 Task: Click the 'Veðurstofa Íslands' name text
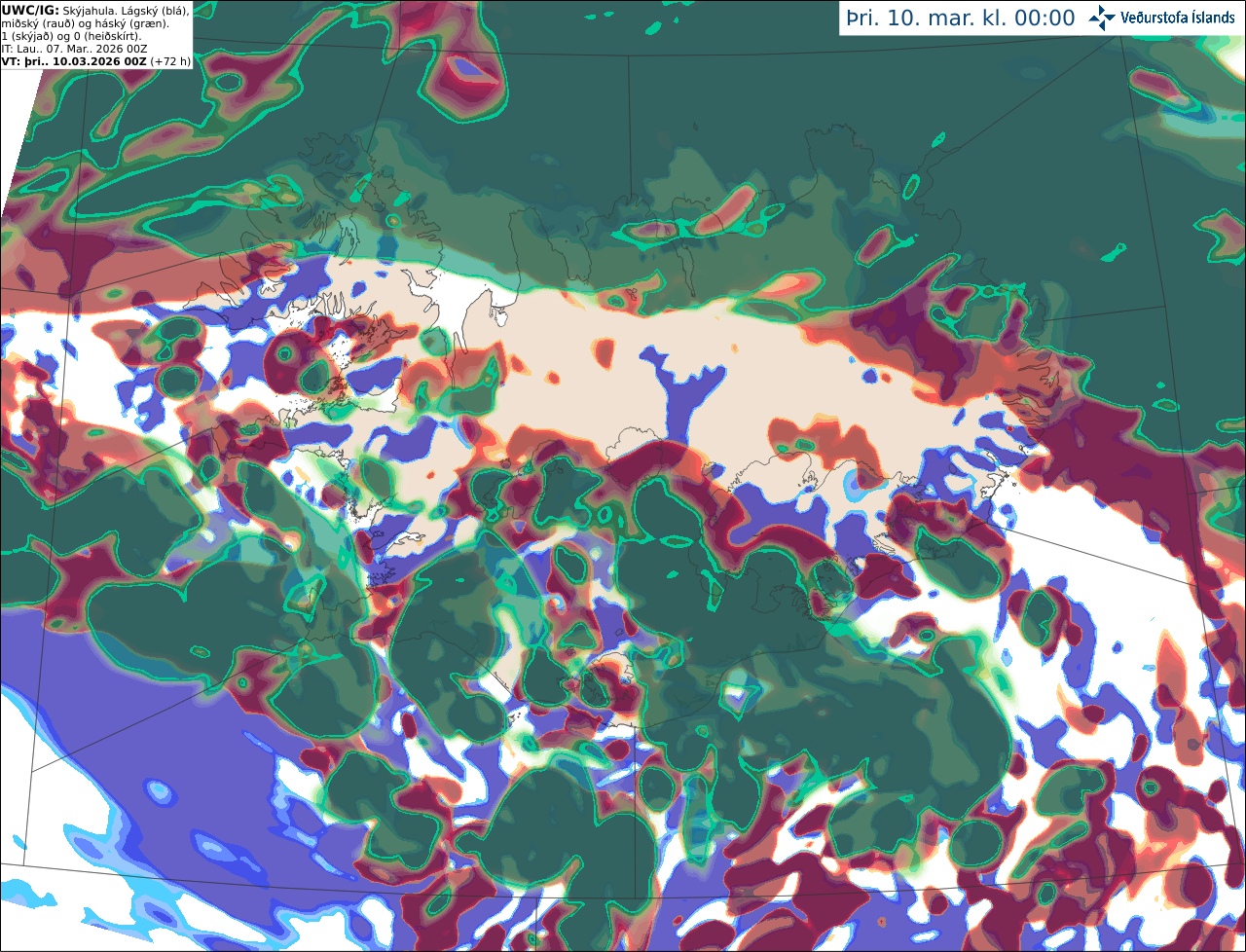pyautogui.click(x=1178, y=18)
